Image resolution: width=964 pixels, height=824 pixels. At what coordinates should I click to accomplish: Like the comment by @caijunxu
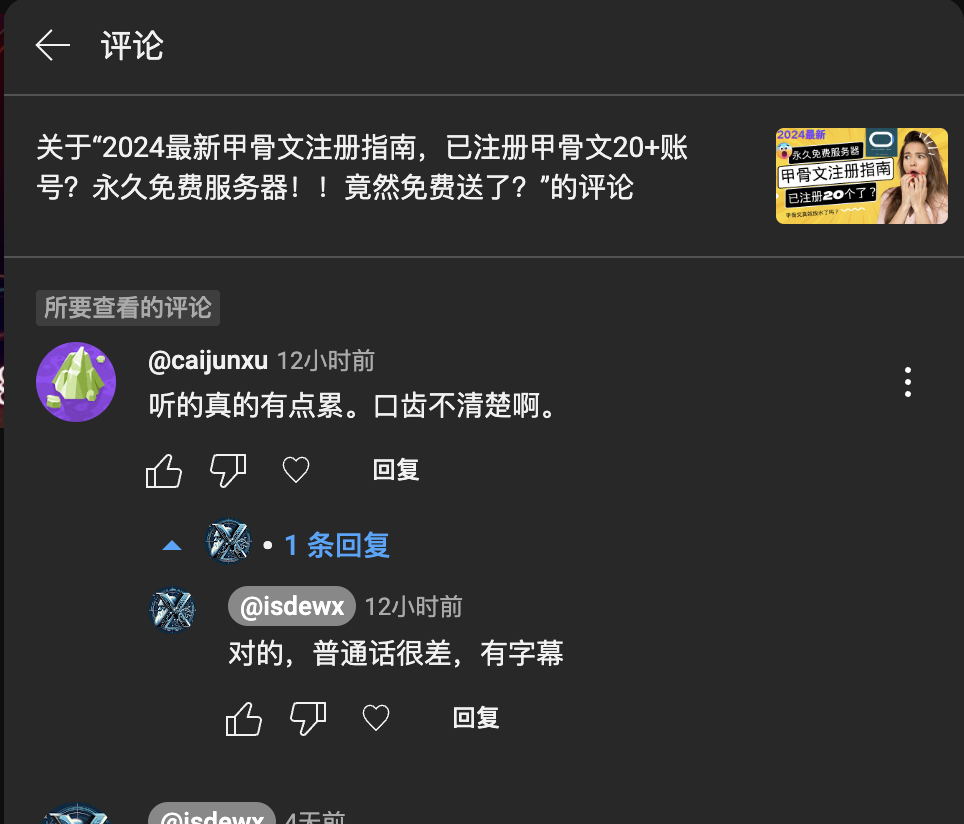[164, 470]
